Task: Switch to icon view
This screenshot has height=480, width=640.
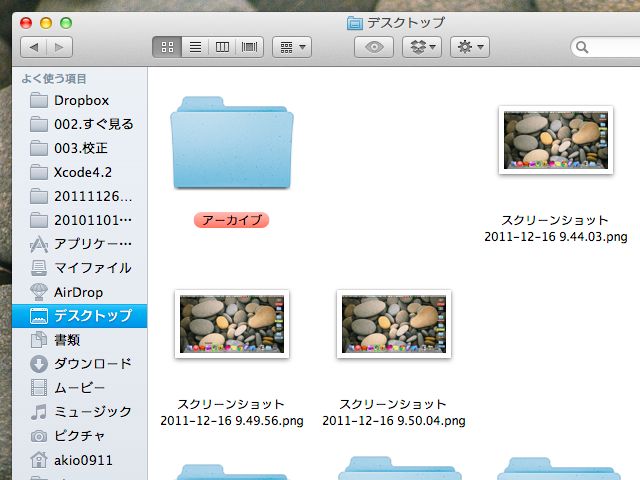Action: click(x=167, y=47)
